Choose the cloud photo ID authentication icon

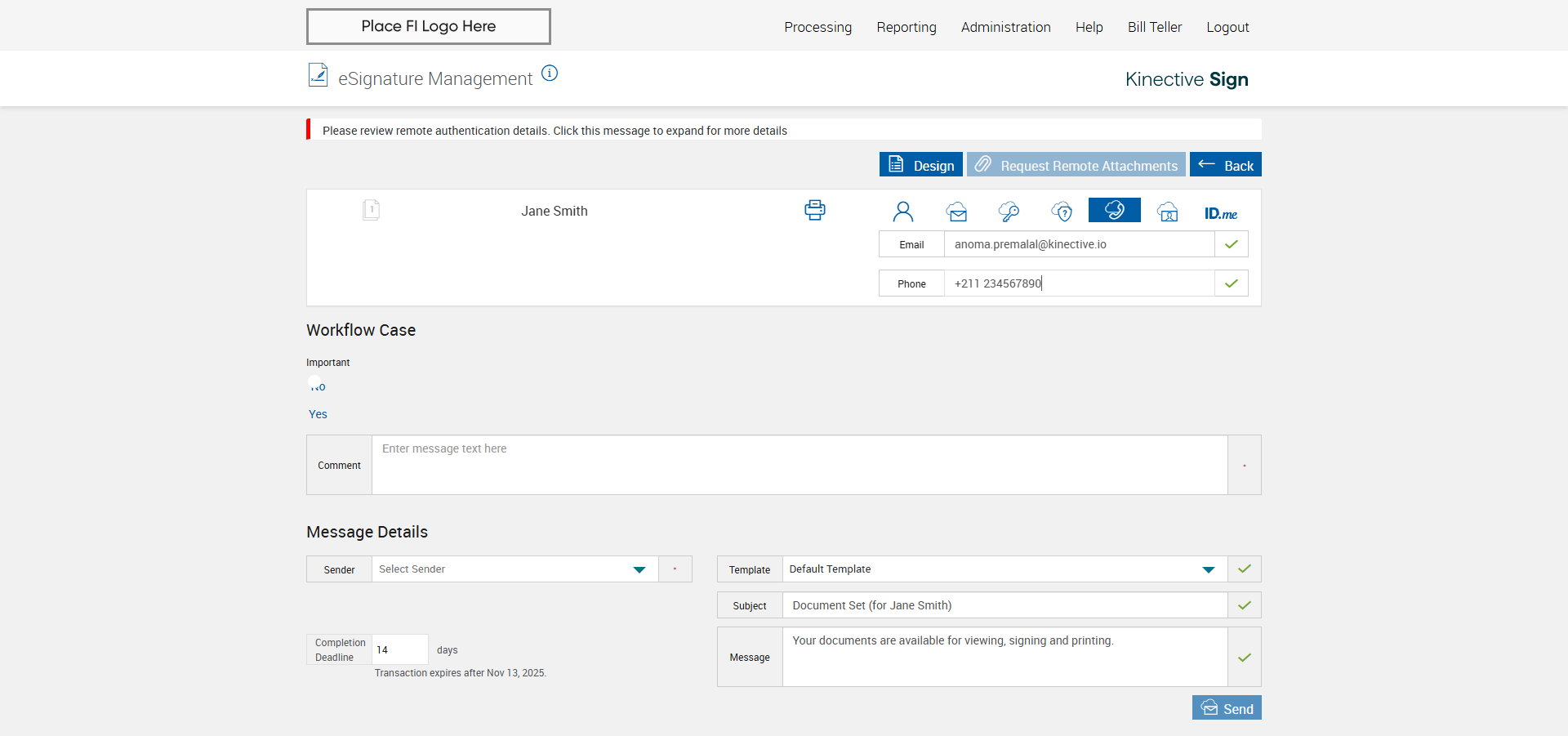coord(1168,212)
